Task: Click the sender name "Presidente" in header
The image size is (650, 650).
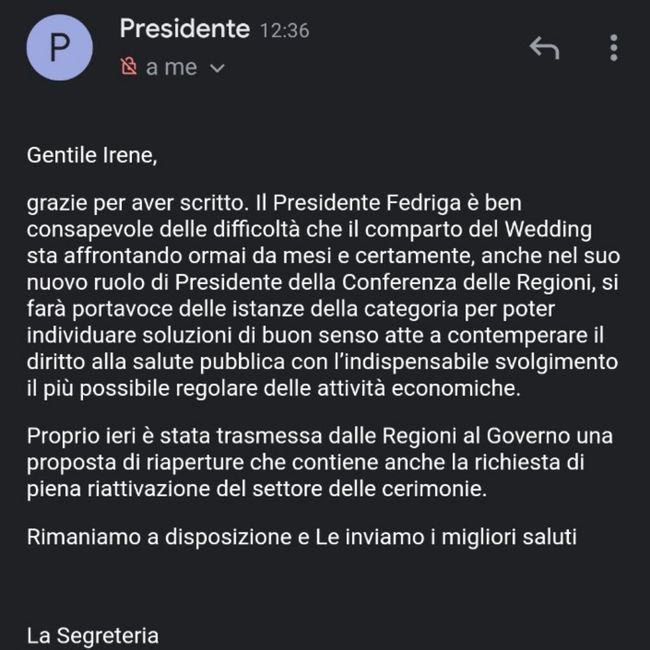Action: click(184, 29)
